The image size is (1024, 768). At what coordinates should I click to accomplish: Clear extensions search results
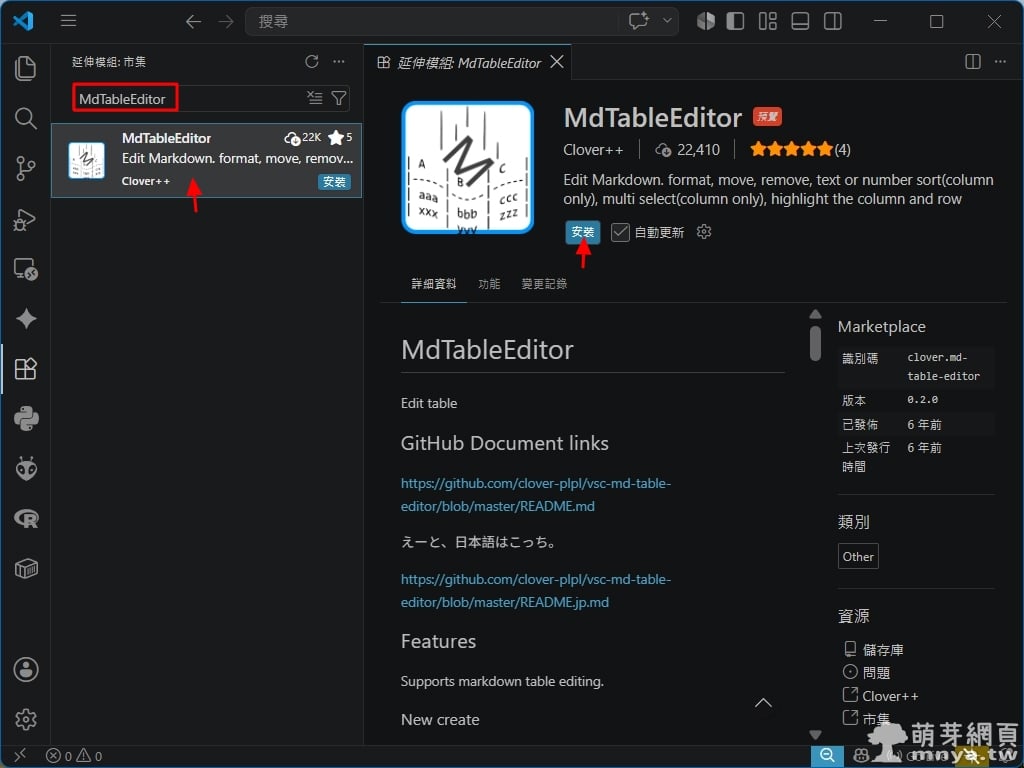click(x=315, y=98)
